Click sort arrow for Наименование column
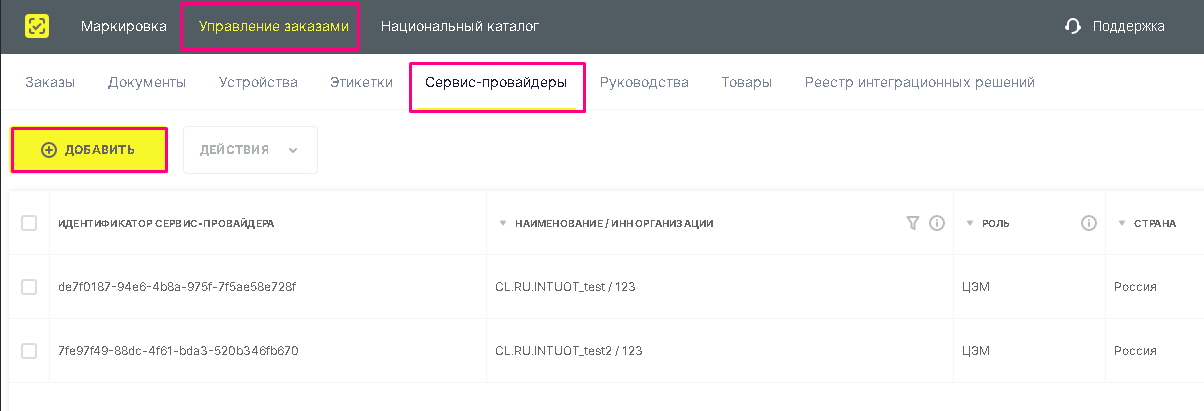1204x411 pixels. point(503,224)
